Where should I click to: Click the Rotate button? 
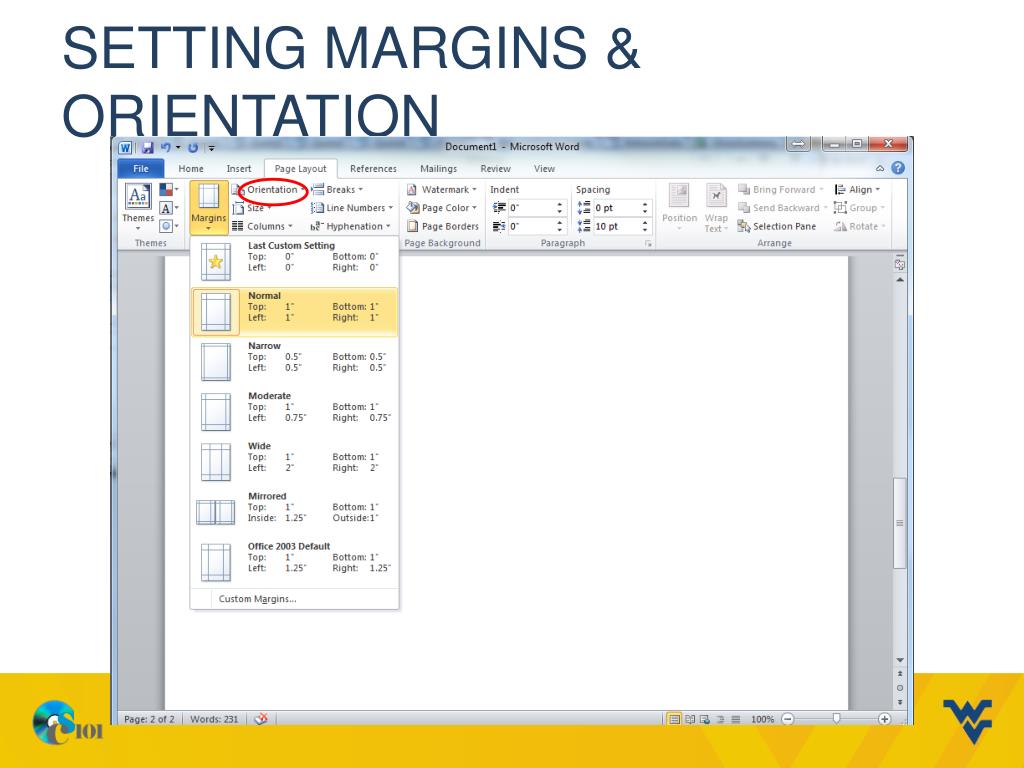point(859,226)
